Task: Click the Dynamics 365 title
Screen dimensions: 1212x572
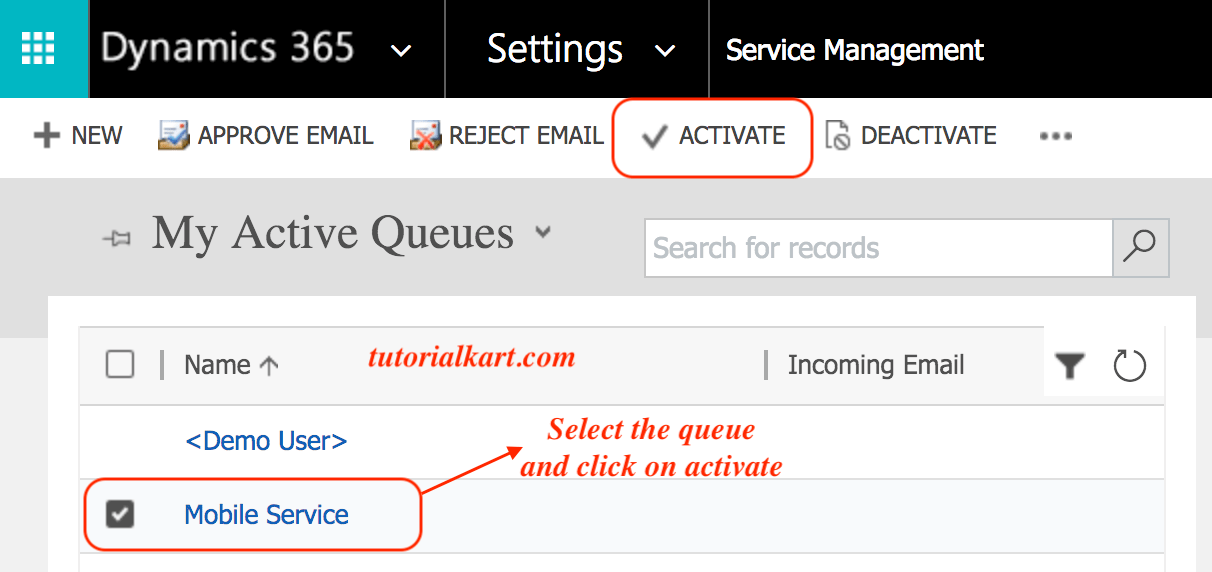Action: pyautogui.click(x=227, y=48)
